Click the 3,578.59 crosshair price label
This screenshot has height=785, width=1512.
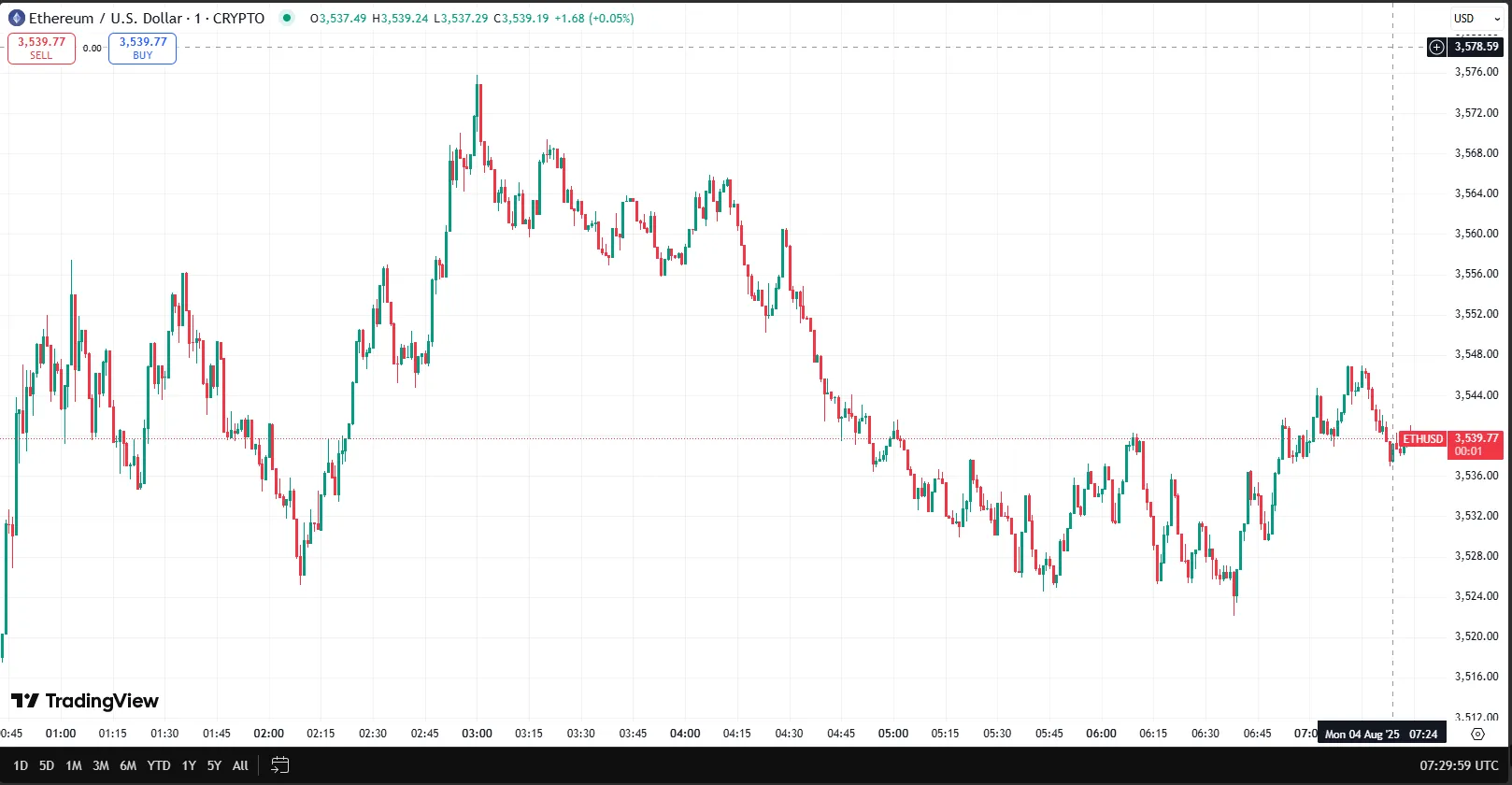(x=1476, y=47)
